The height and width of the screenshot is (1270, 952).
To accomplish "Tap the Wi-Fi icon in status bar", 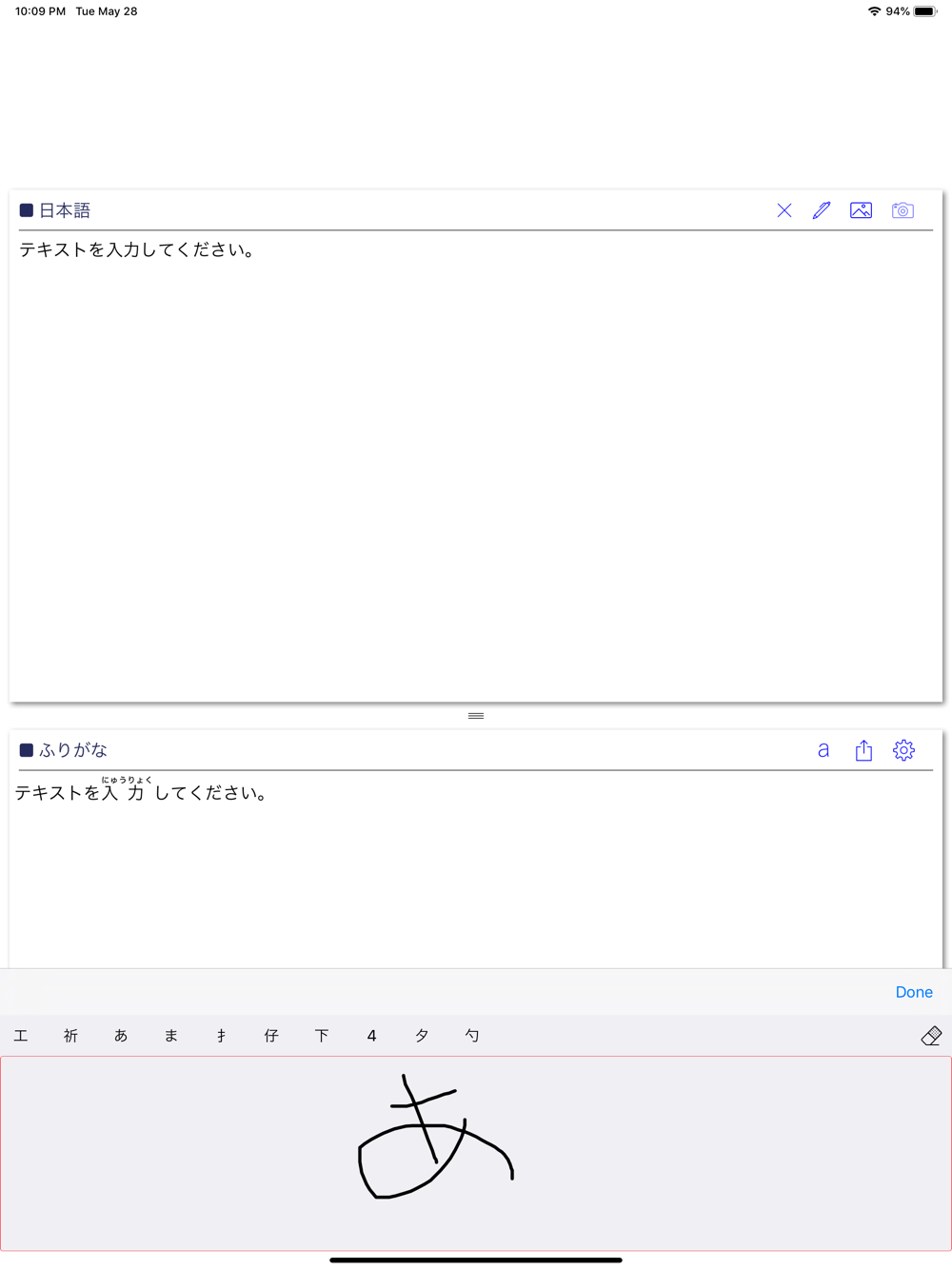I will (874, 11).
